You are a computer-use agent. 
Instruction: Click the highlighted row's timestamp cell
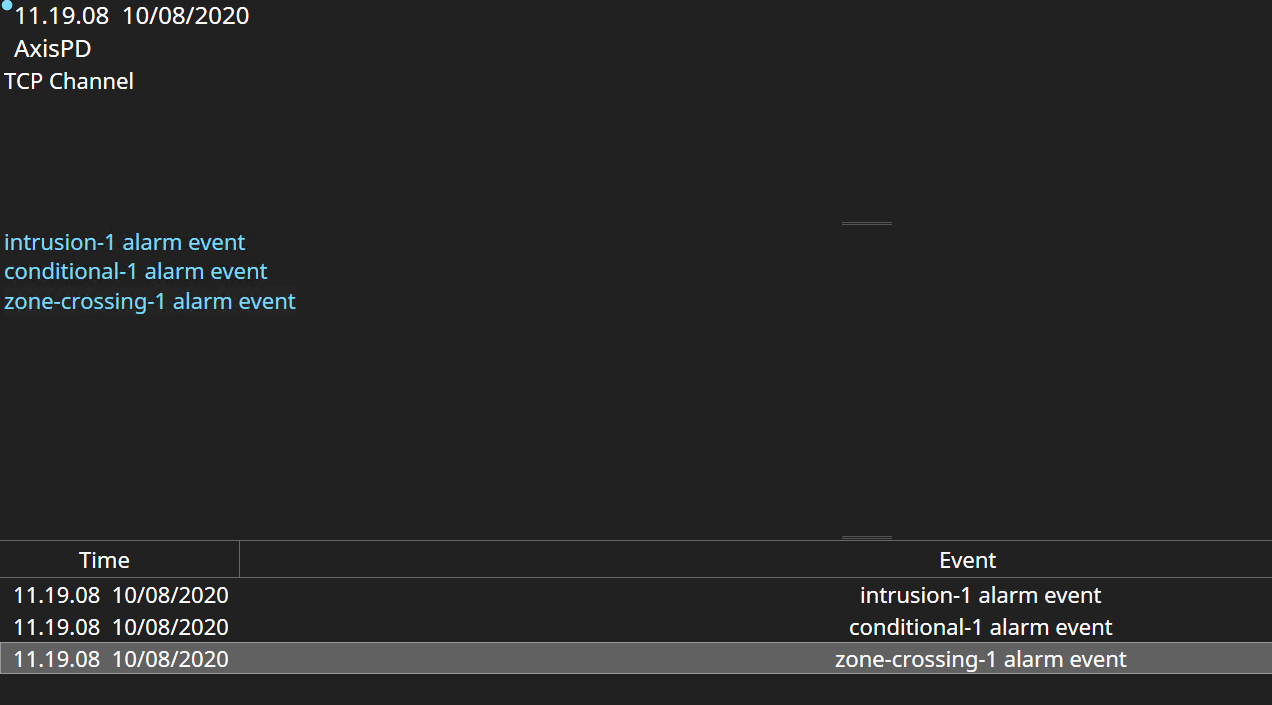[x=121, y=660]
